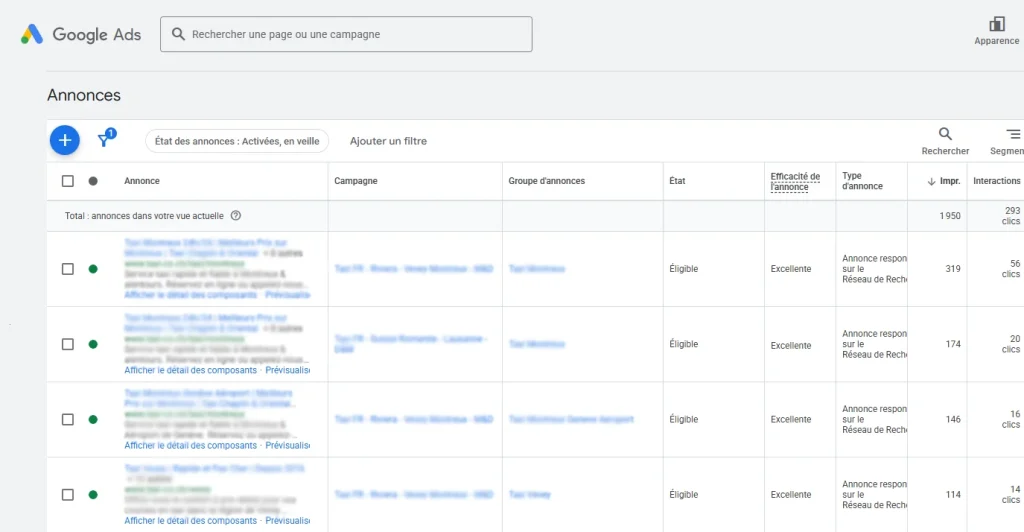Click the Impr. sort arrow header
Screen dimensions: 1024x532
pos(944,181)
